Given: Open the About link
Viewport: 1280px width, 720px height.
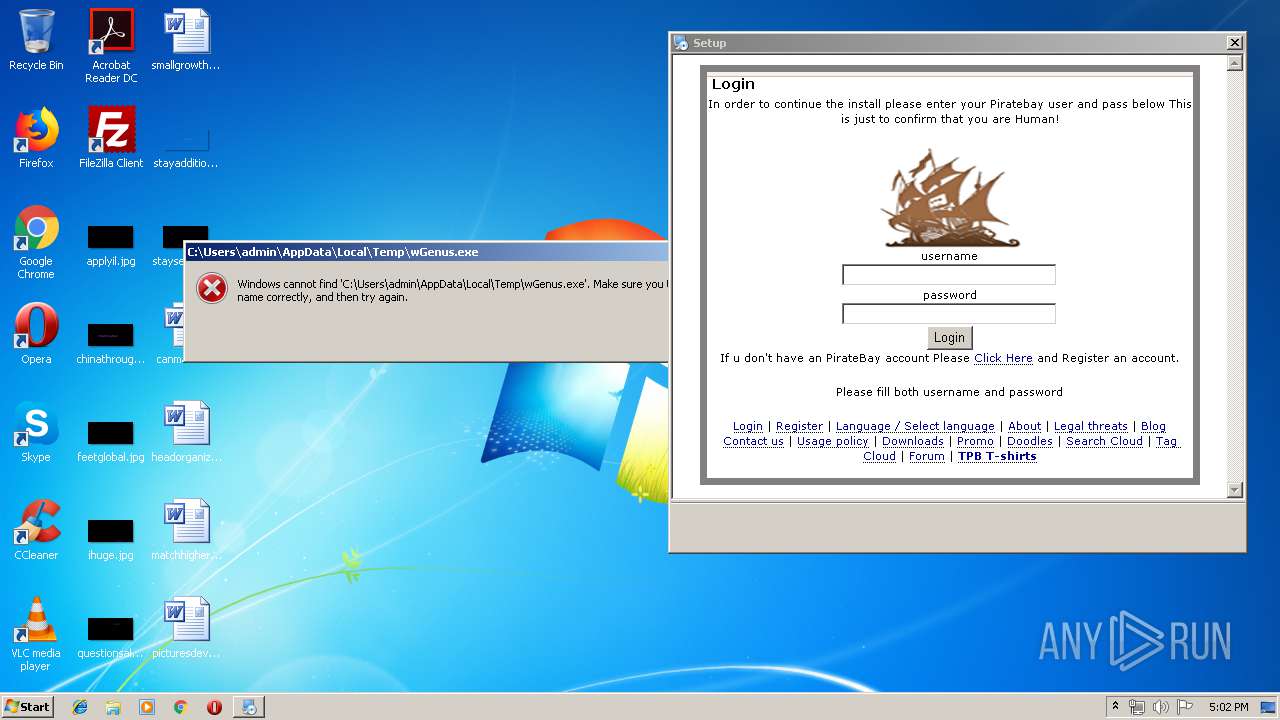Looking at the screenshot, I should tap(1024, 426).
